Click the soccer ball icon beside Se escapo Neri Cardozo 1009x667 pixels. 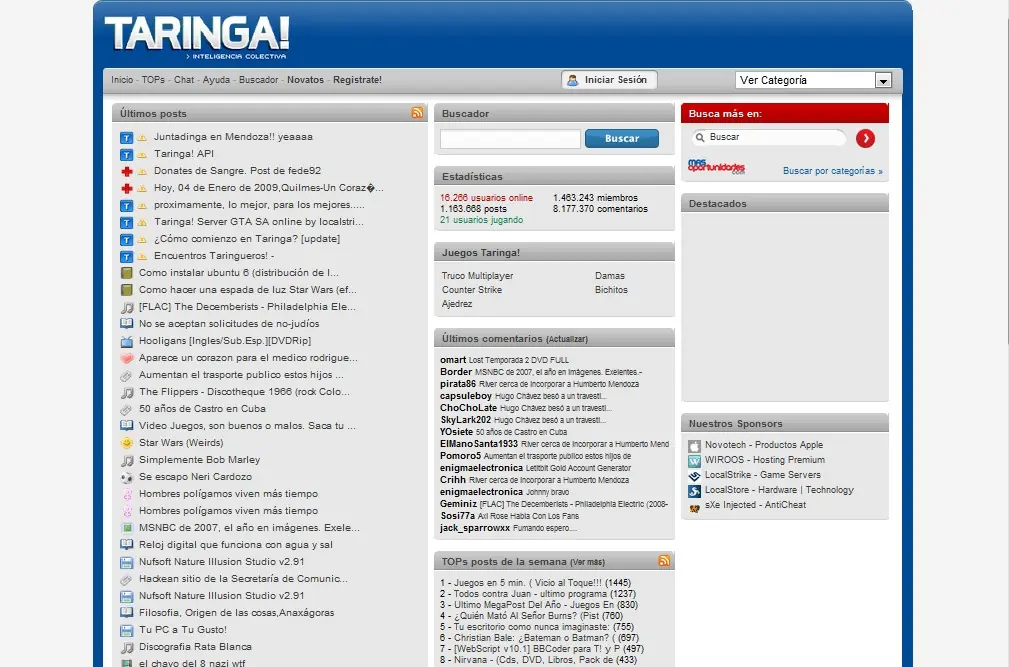127,477
